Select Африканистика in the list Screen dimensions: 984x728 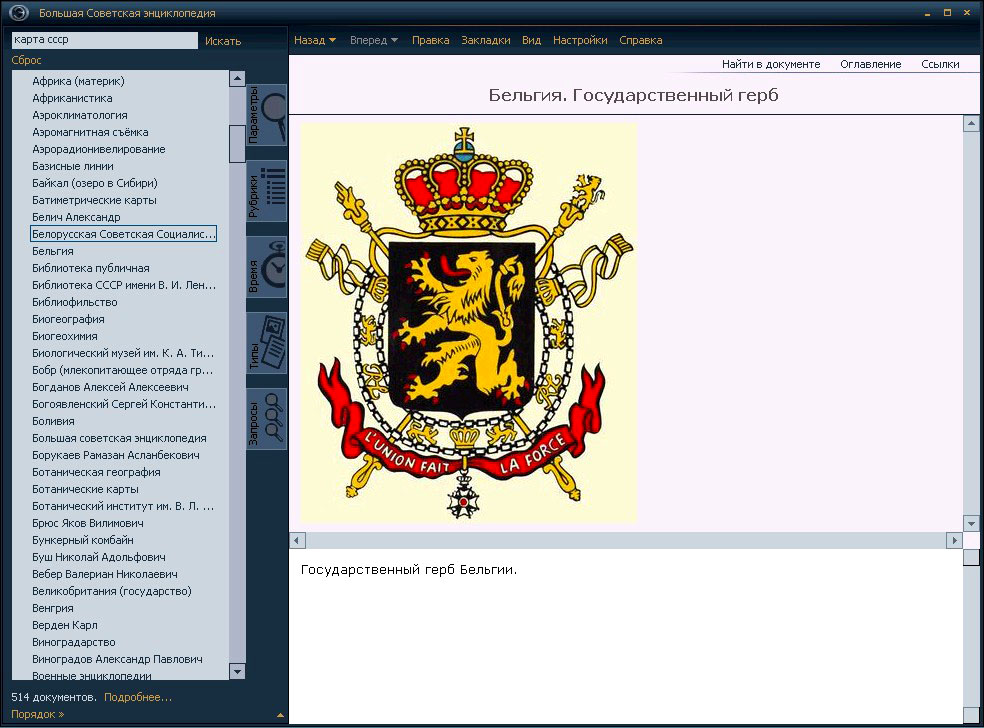coord(72,98)
